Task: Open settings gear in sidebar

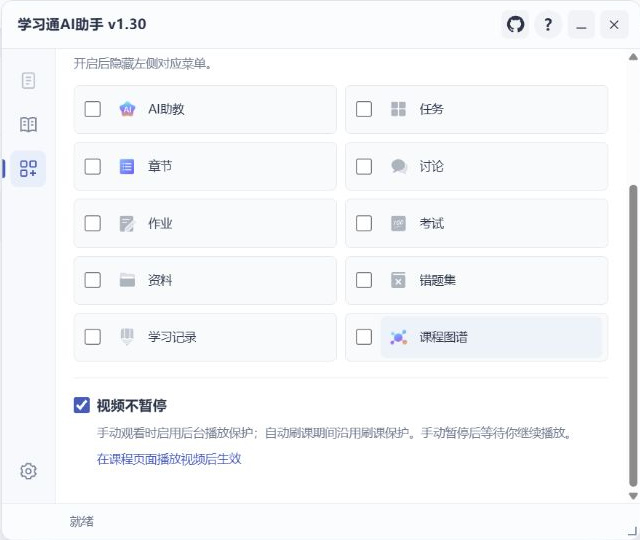Action: [28, 471]
